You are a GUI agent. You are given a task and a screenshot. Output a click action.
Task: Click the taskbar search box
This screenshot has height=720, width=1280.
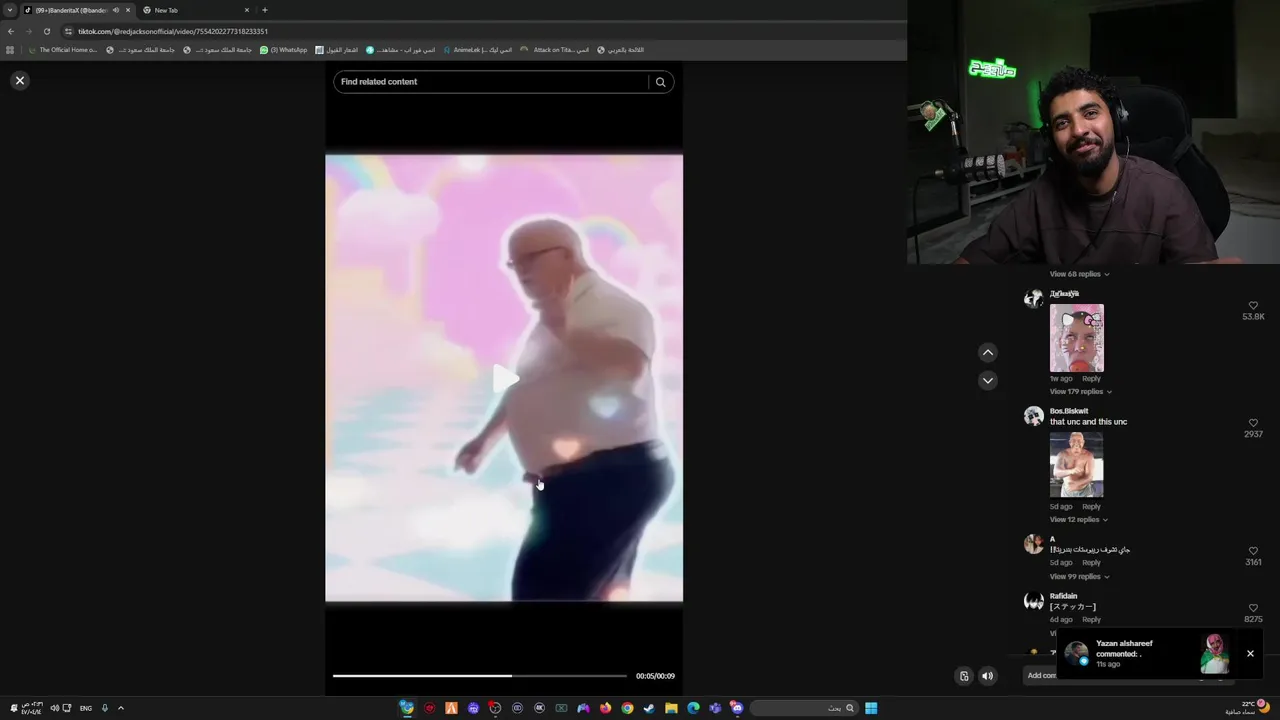click(803, 708)
